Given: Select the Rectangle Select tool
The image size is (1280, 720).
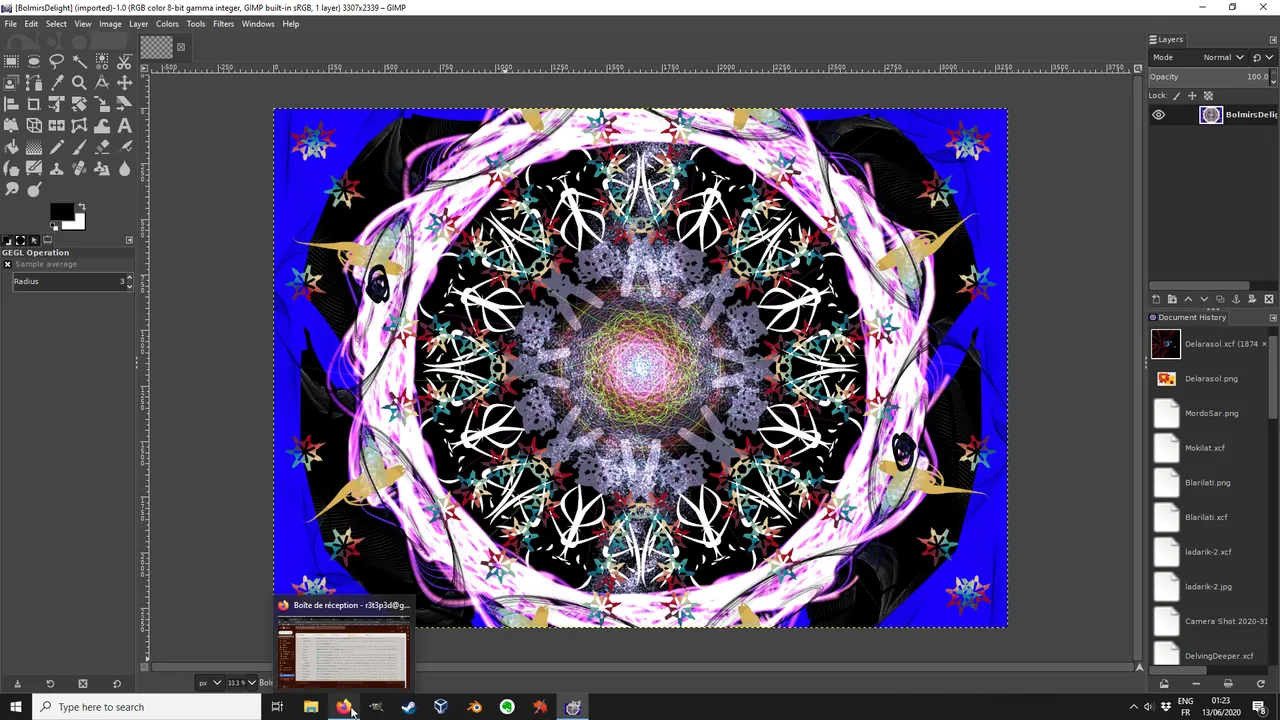Looking at the screenshot, I should pyautogui.click(x=11, y=60).
